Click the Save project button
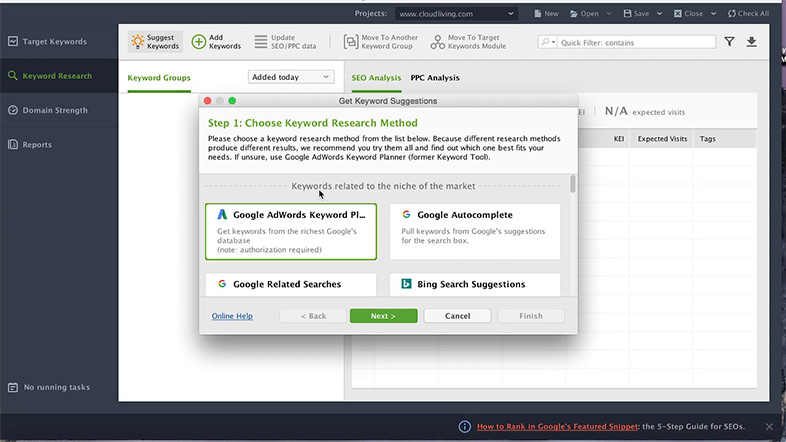This screenshot has height=442, width=786. pyautogui.click(x=637, y=14)
